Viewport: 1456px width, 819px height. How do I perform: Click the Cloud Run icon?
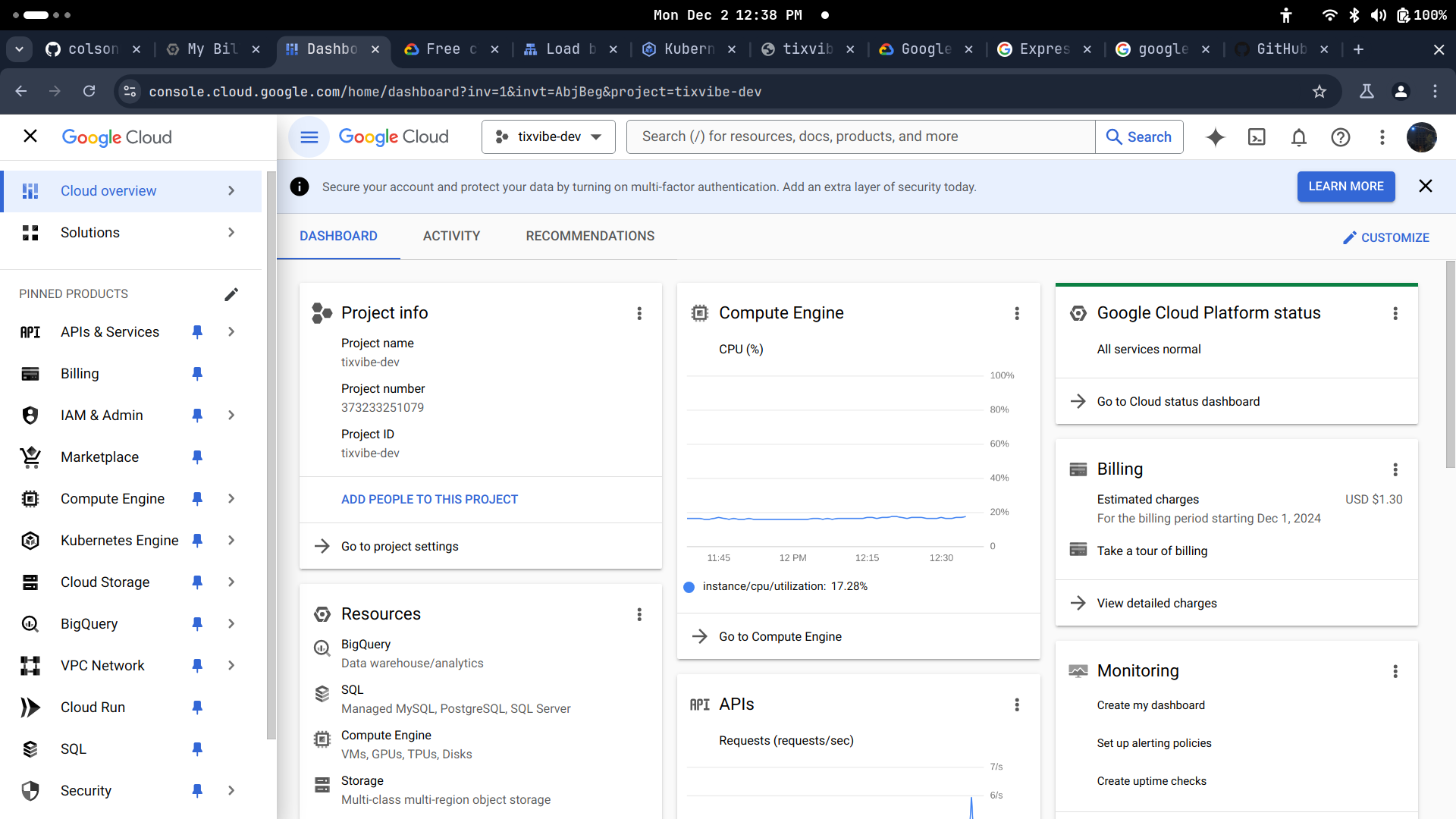(x=31, y=707)
